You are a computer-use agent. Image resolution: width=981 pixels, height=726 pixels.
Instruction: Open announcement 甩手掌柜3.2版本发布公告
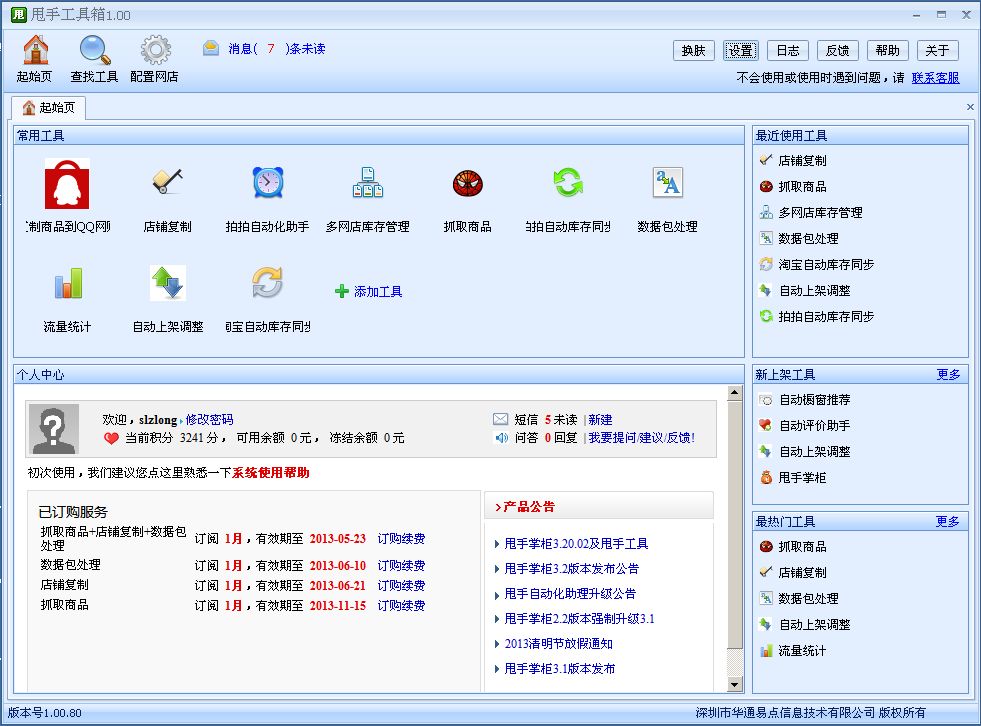pyautogui.click(x=572, y=569)
